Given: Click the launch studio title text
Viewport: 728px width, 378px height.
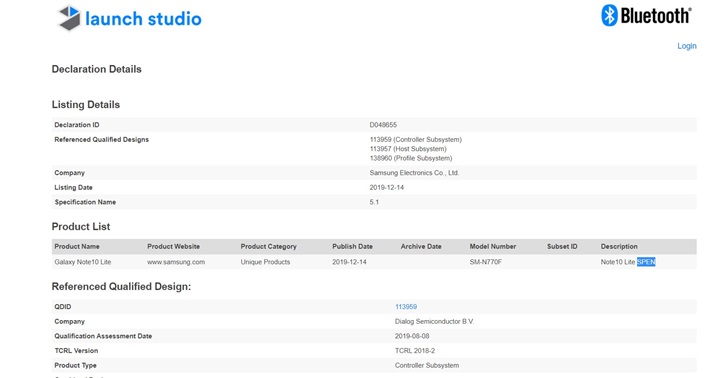Looking at the screenshot, I should [143, 19].
